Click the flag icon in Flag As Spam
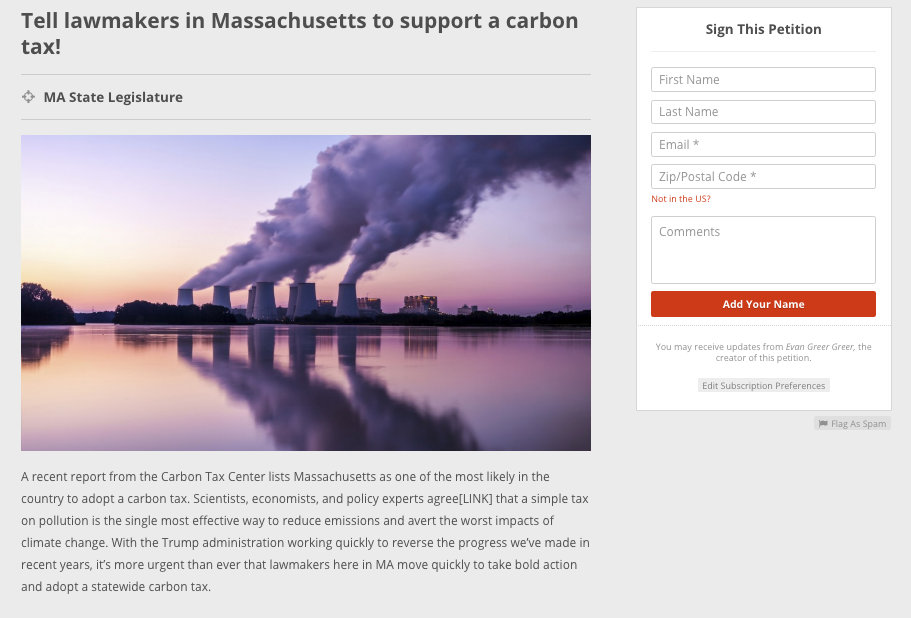Viewport: 911px width, 618px height. [823, 424]
